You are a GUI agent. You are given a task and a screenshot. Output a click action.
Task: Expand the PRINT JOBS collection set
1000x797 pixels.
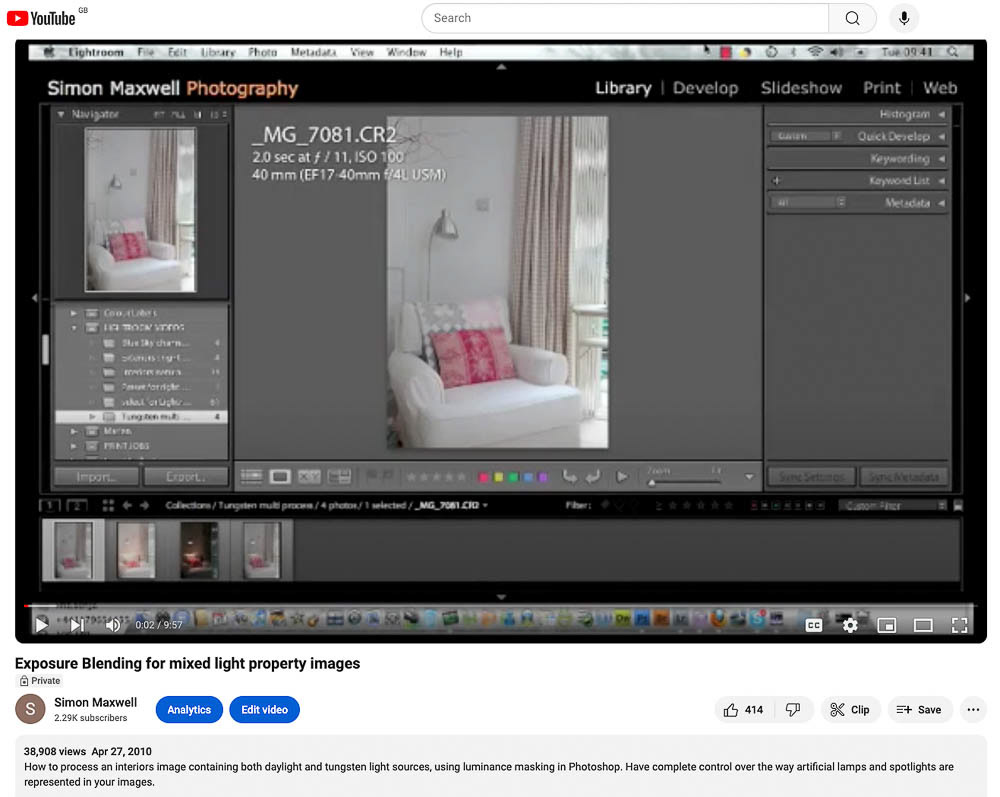[x=74, y=446]
